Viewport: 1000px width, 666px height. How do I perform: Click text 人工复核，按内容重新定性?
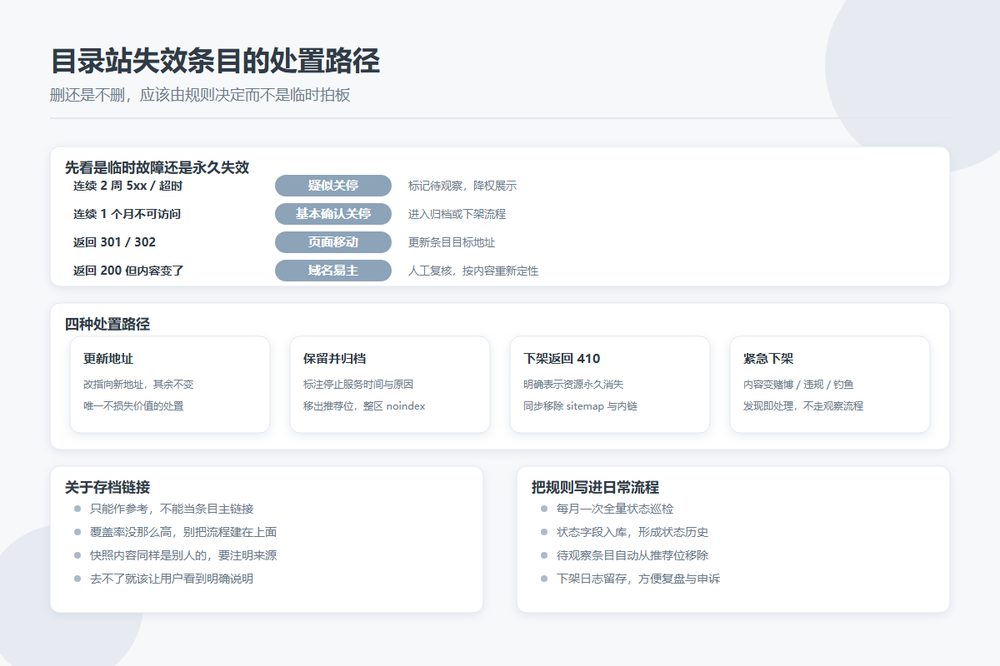click(473, 270)
